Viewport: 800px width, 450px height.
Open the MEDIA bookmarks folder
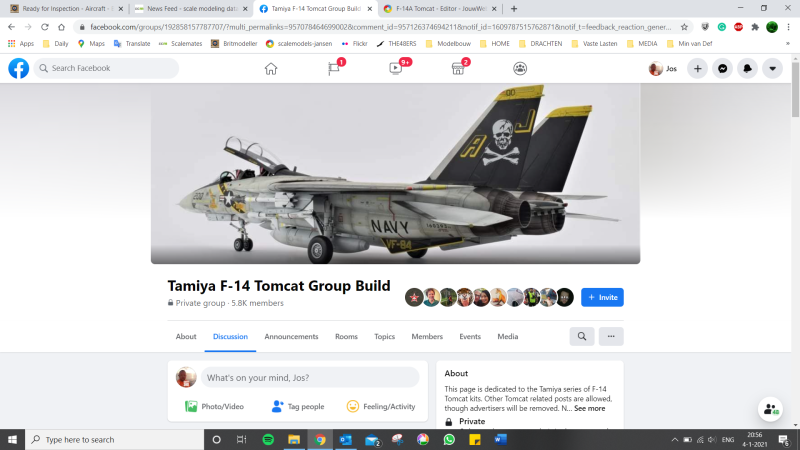642,44
